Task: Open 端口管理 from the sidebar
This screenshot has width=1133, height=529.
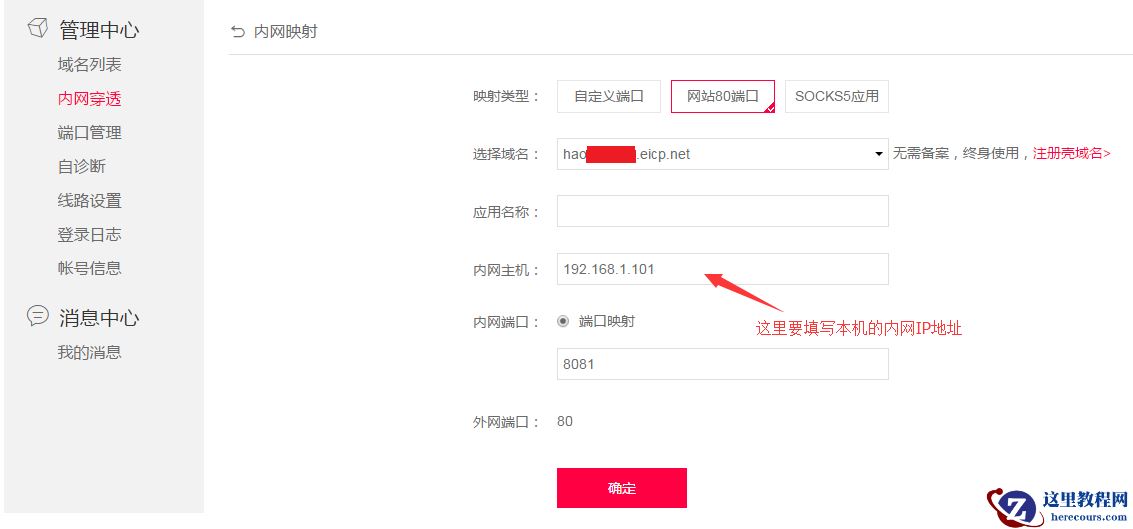Action: [90, 132]
